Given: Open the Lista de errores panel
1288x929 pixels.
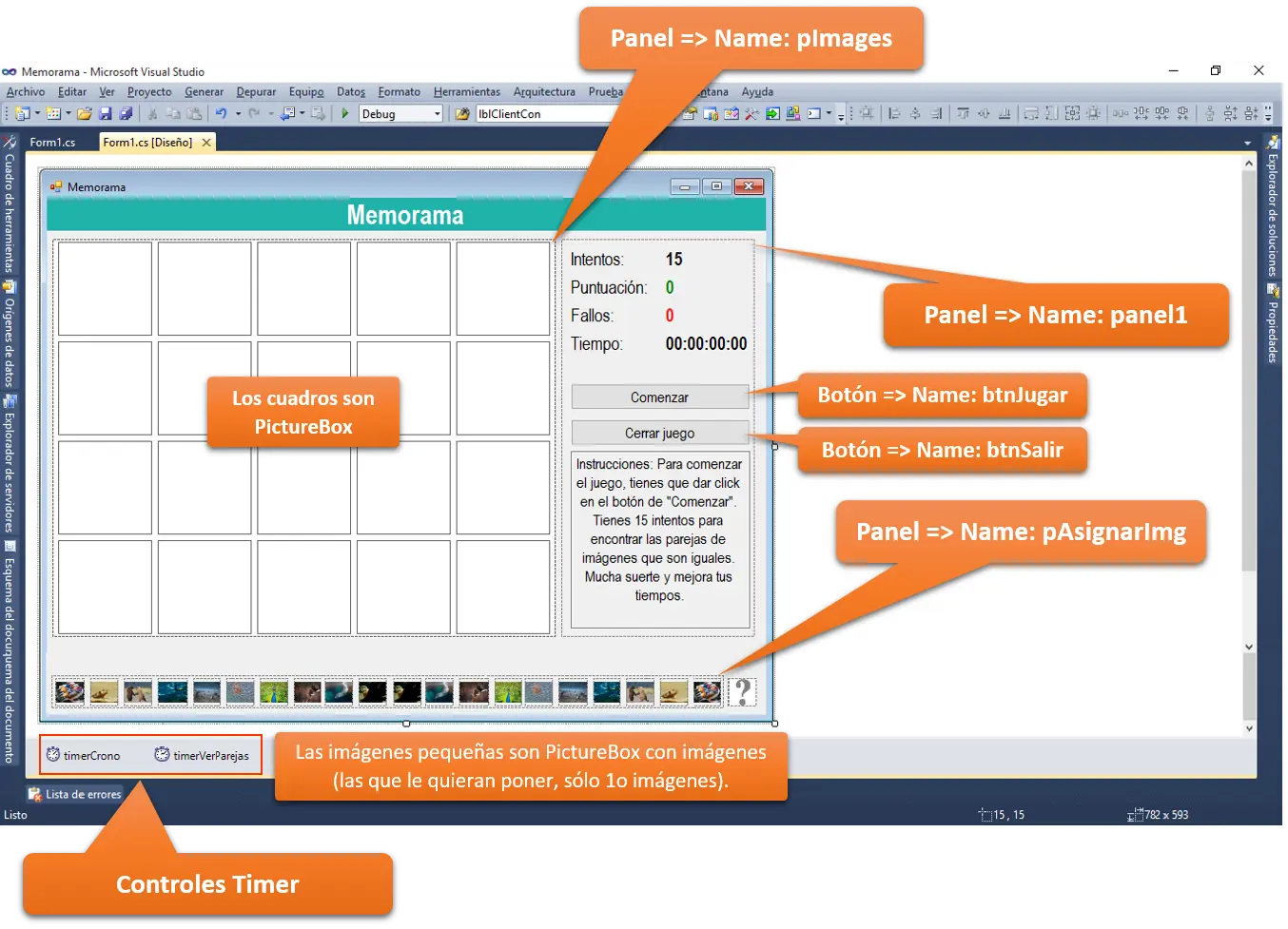Looking at the screenshot, I should point(75,795).
